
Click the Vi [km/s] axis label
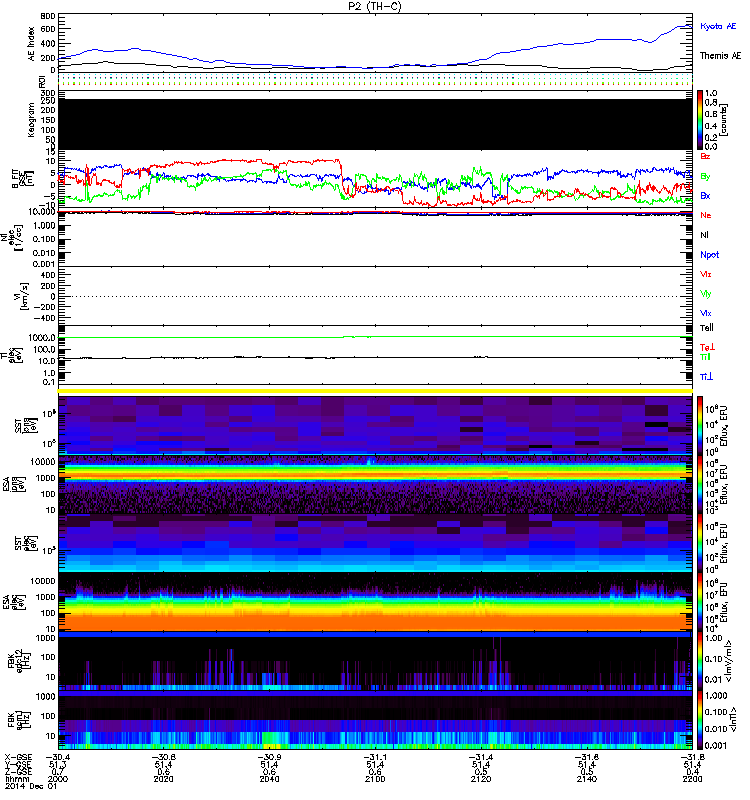(x=23, y=296)
